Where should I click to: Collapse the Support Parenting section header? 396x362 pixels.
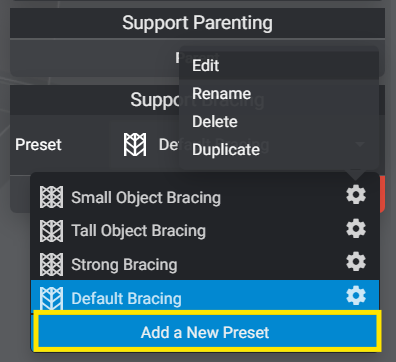197,23
